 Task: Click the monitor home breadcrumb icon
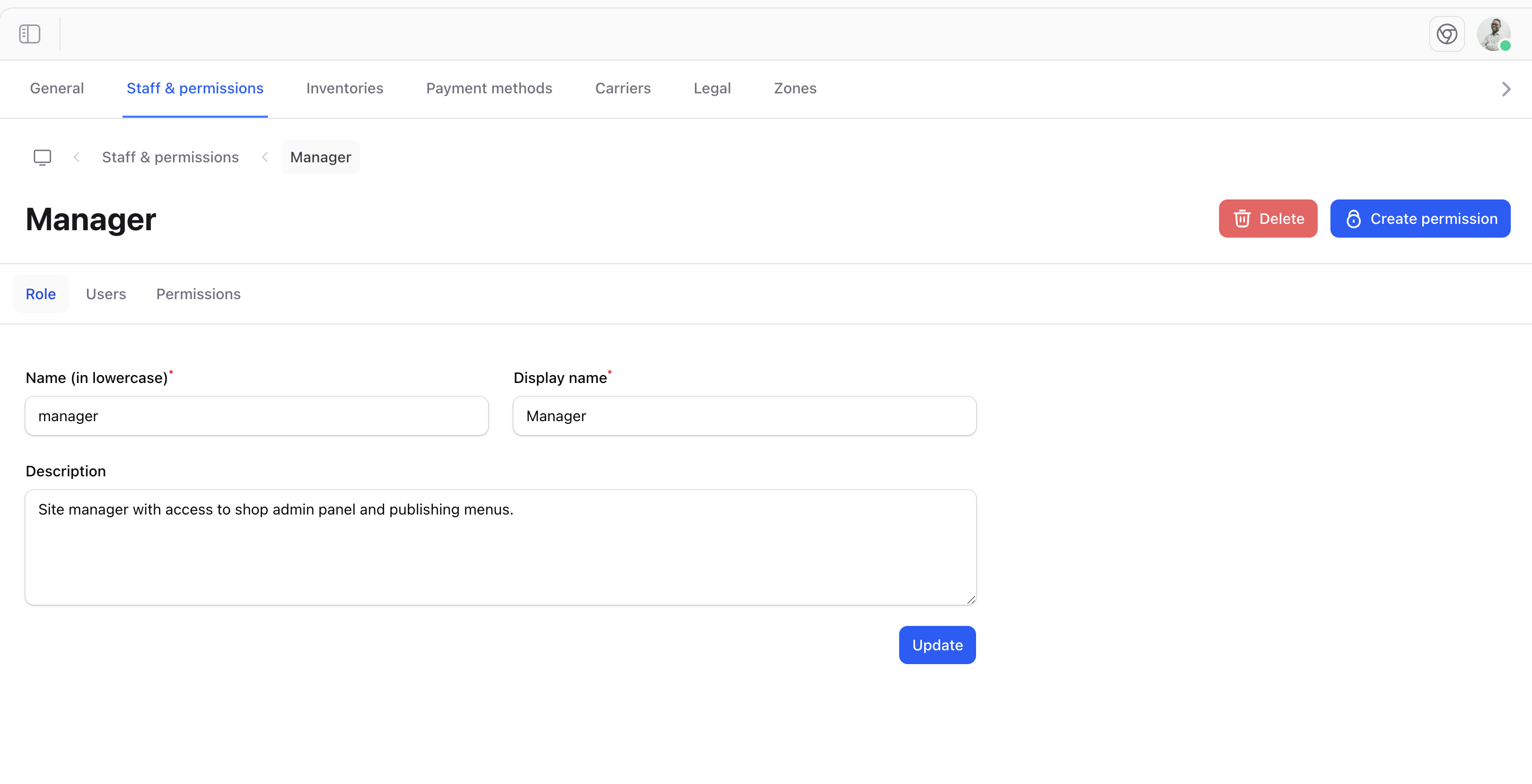(x=42, y=157)
